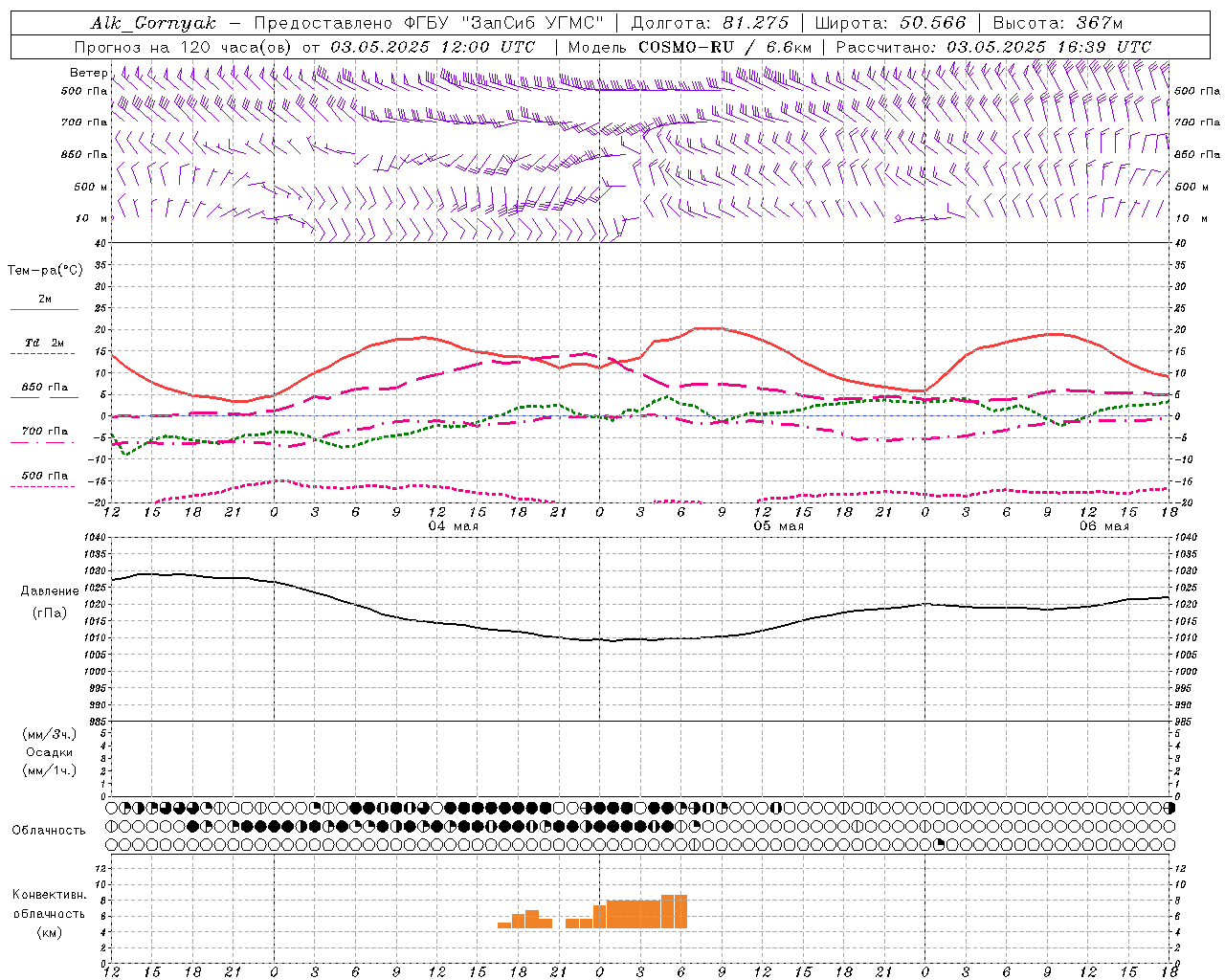This screenshot has height=980, width=1225.
Task: Click the "Тем-ра(°C)" temperature legend title
Action: tap(45, 271)
